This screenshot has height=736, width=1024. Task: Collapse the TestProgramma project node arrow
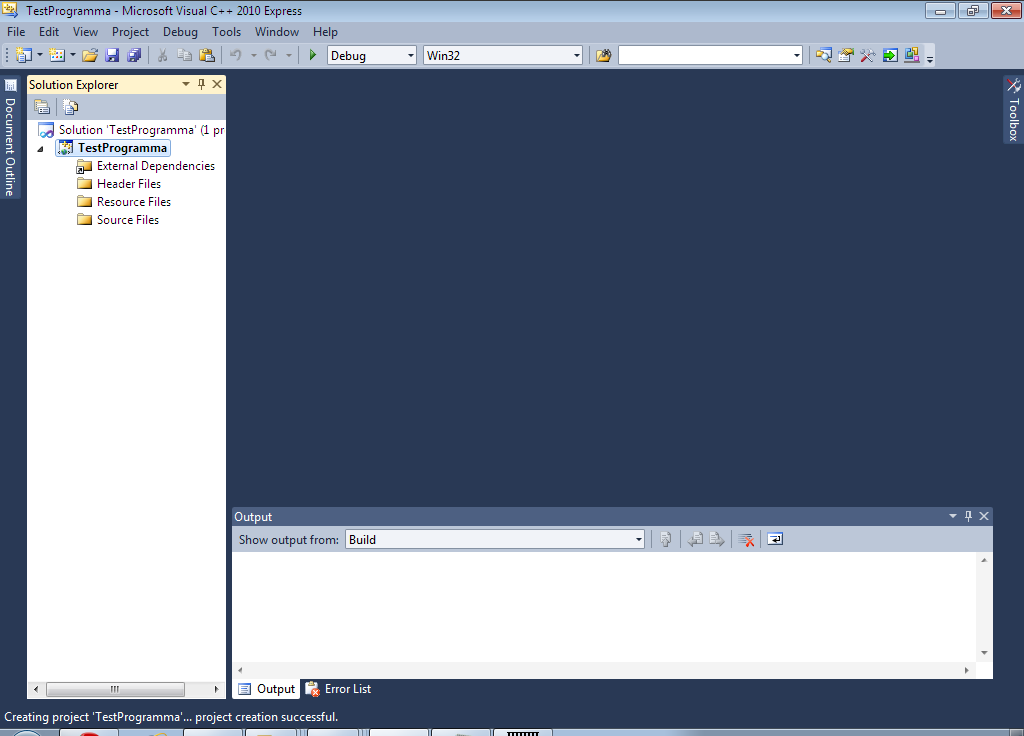[x=40, y=149]
